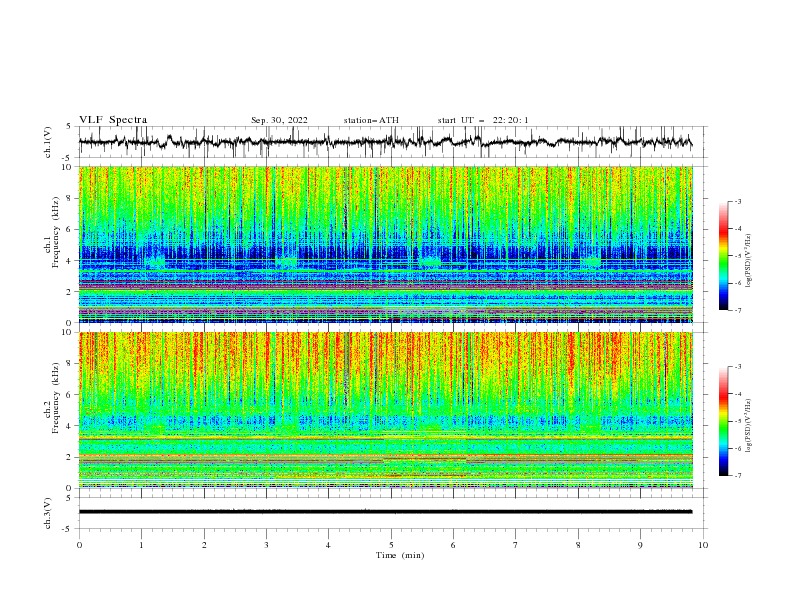The width and height of the screenshot is (792, 612).
Task: Click the time axis tick label "7"
Action: pyautogui.click(x=516, y=545)
